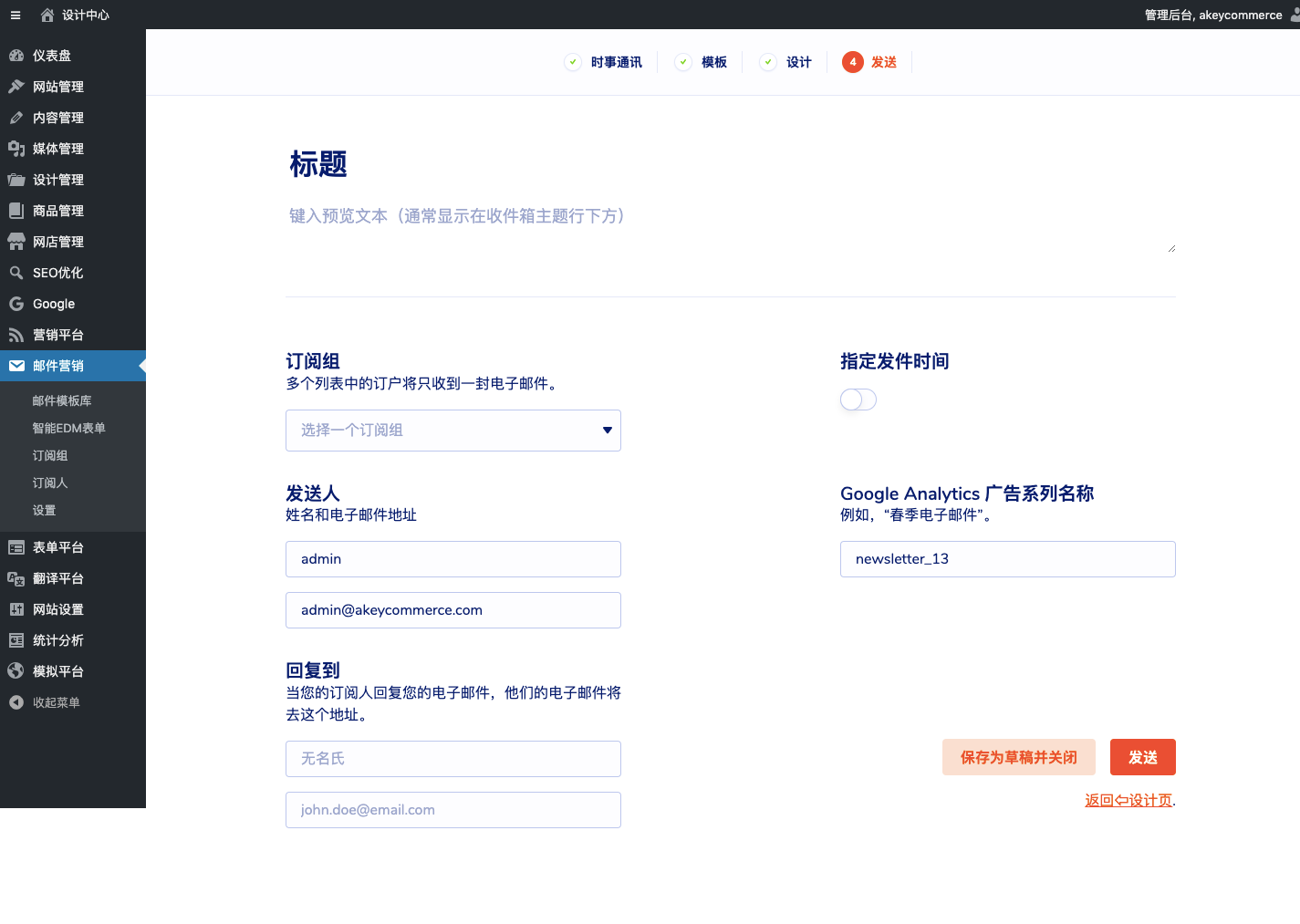The height and width of the screenshot is (924, 1300).
Task: Click the preview text textarea 键入预览文本
Action: 730,226
